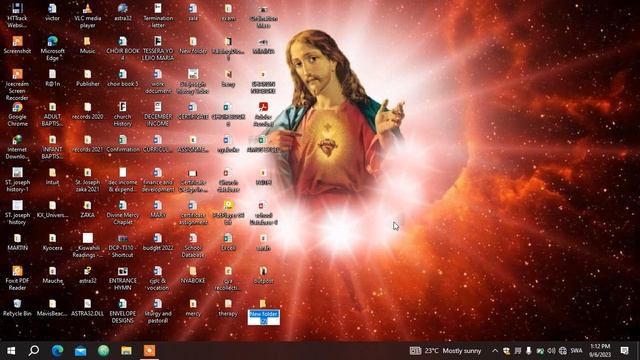Edit the highlighted New folder (2) name field

click(x=264, y=317)
